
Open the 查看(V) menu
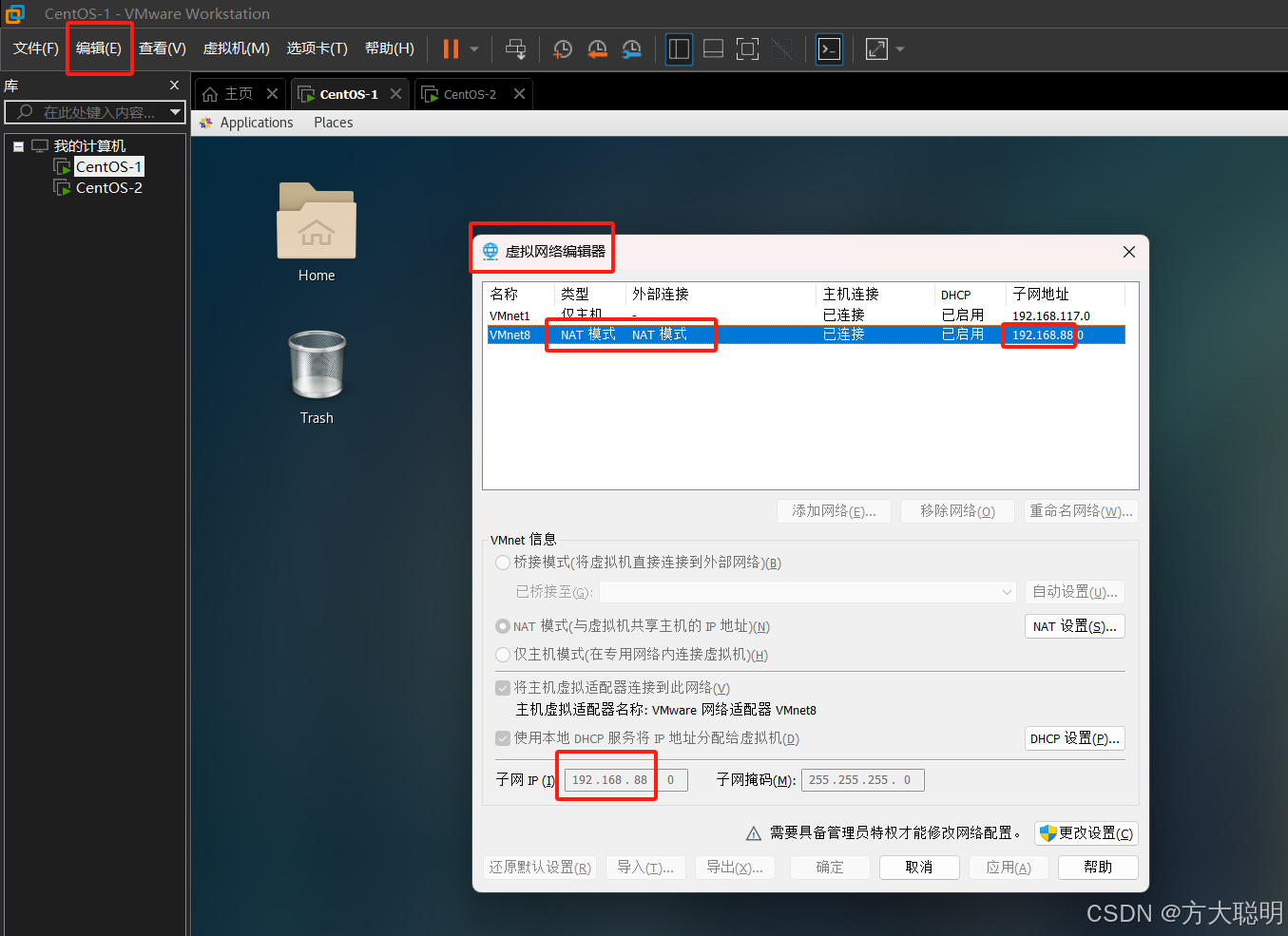pyautogui.click(x=163, y=48)
